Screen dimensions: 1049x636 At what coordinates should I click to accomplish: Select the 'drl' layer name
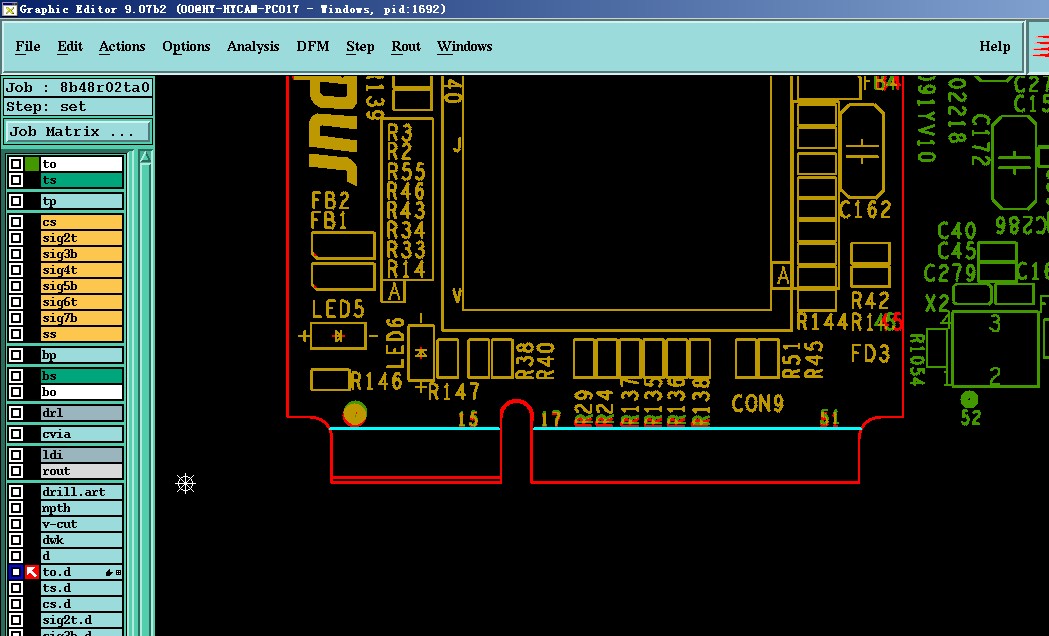pyautogui.click(x=82, y=413)
